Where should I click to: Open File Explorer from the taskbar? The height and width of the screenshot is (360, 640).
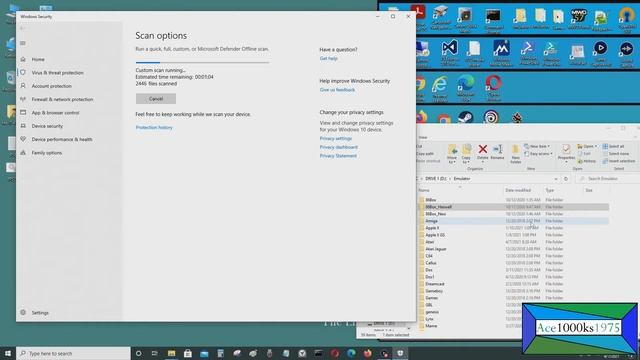click(171, 353)
